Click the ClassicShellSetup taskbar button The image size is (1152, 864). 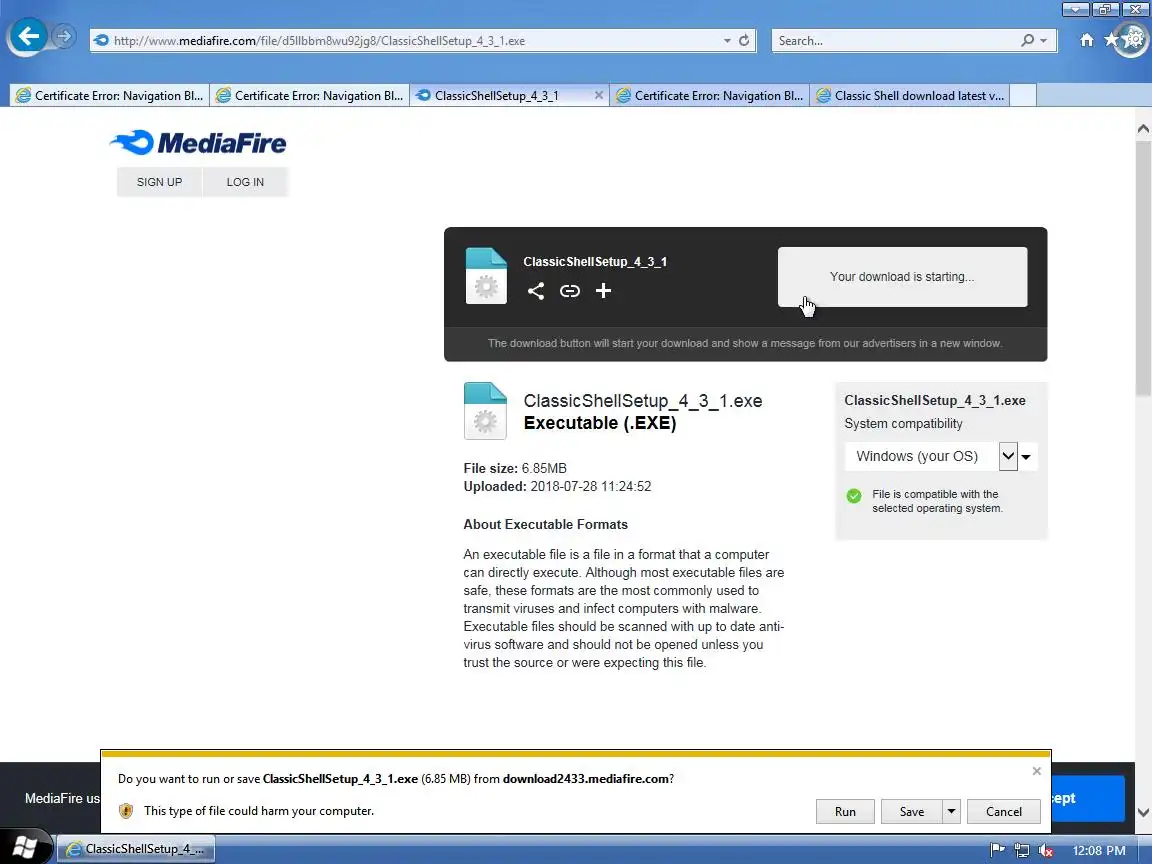136,849
